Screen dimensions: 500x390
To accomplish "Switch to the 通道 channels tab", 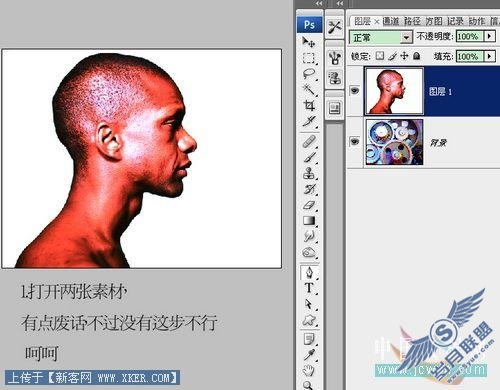I will pyautogui.click(x=391, y=21).
